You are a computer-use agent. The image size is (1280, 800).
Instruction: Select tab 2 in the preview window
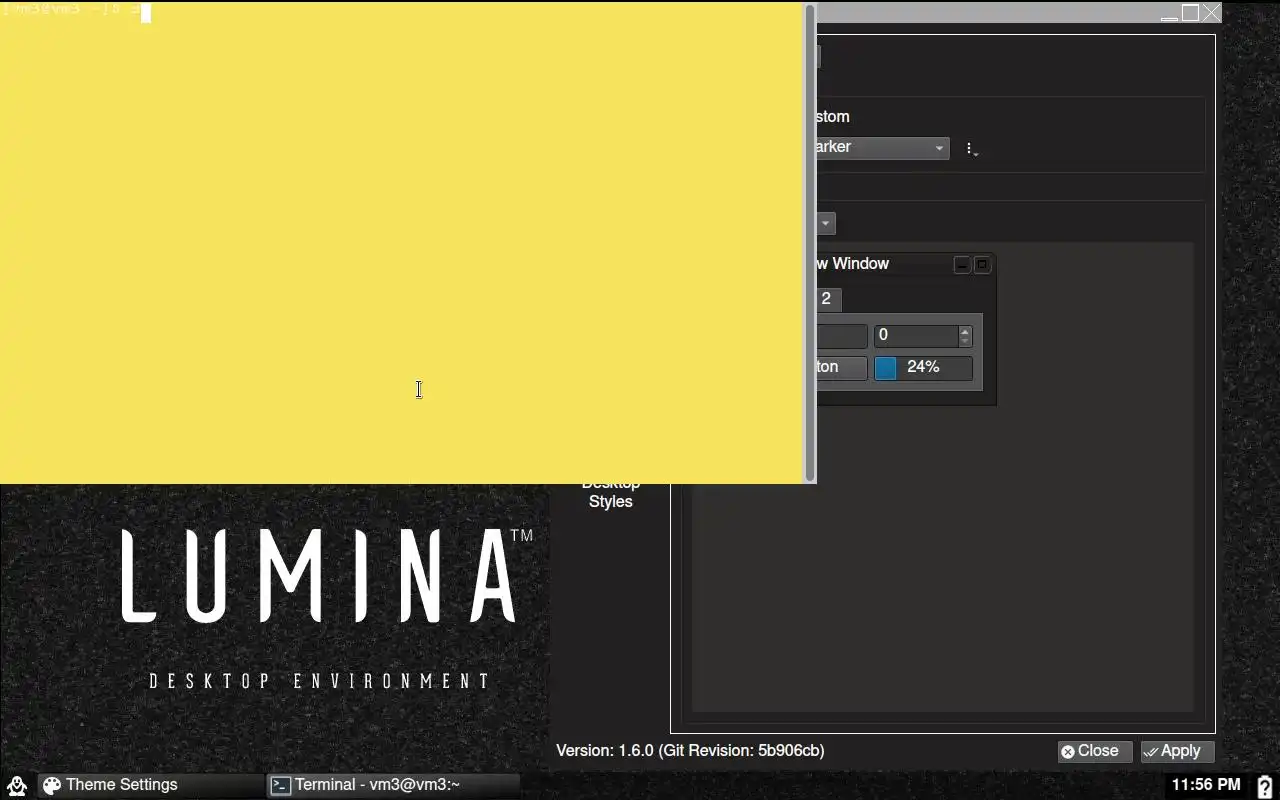827,299
